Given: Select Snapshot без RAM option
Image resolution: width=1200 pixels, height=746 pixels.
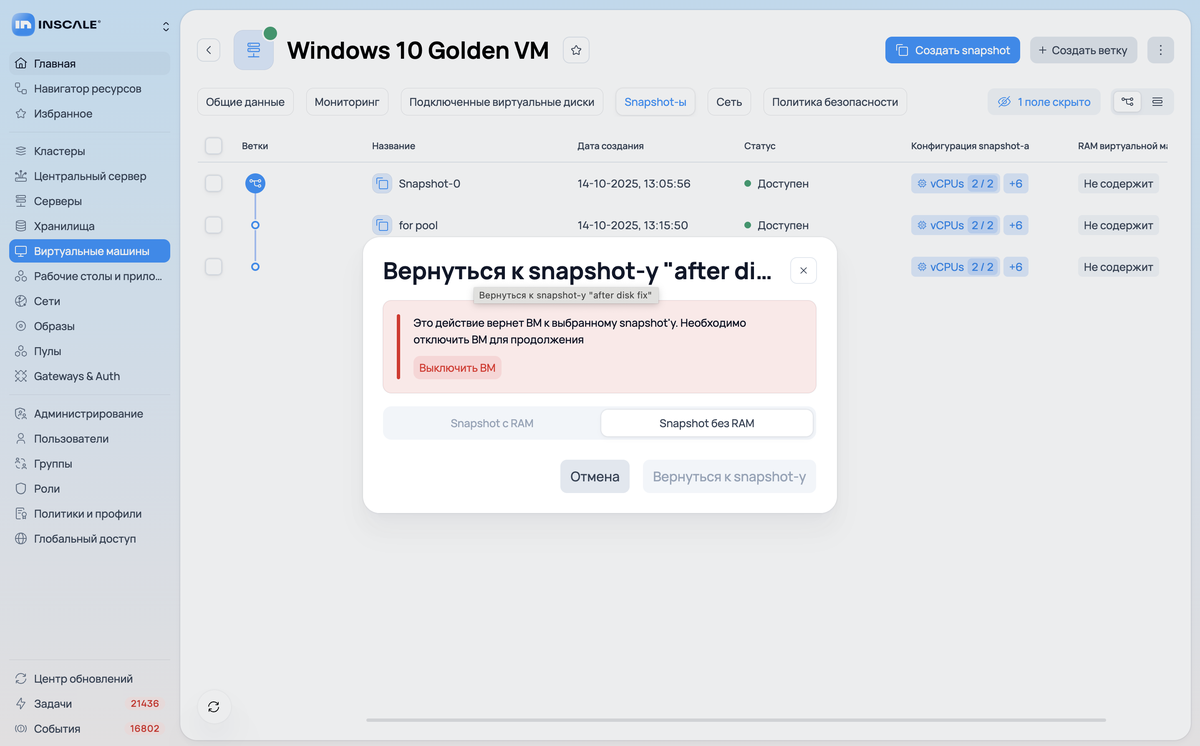Looking at the screenshot, I should tap(707, 423).
